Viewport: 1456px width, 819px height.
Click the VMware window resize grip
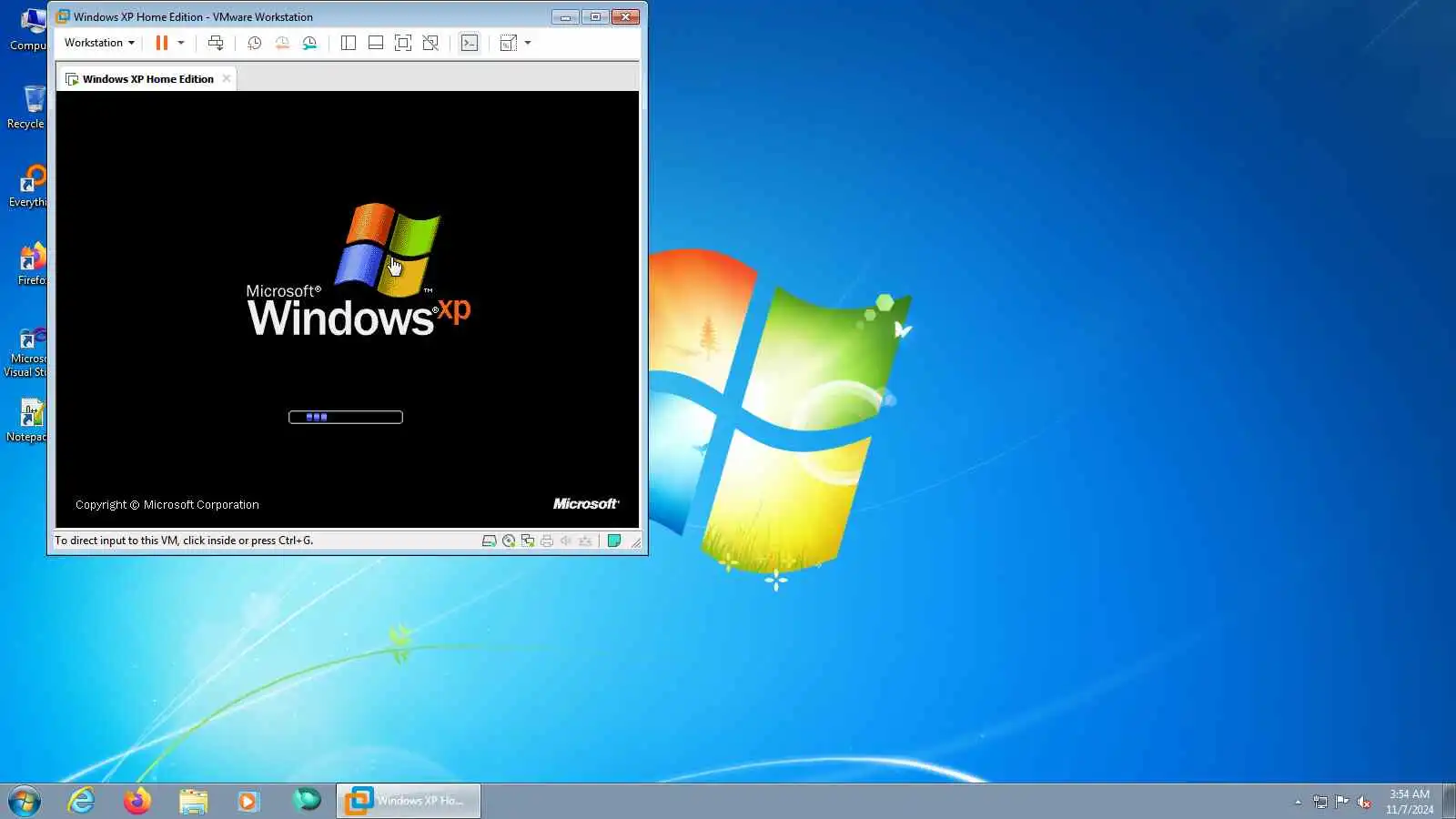pyautogui.click(x=635, y=542)
